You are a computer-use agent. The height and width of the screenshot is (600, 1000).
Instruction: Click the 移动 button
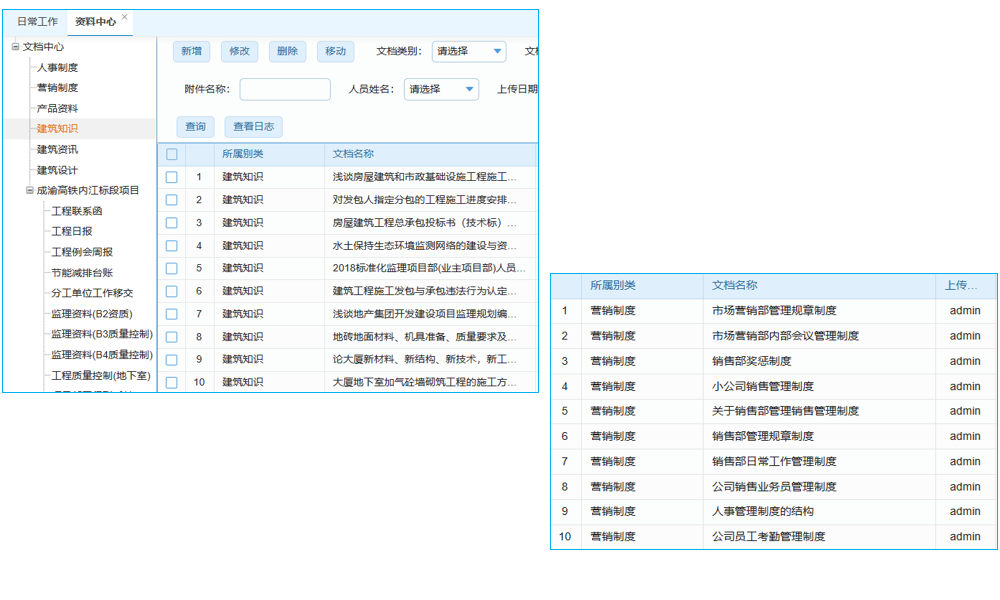tap(334, 51)
